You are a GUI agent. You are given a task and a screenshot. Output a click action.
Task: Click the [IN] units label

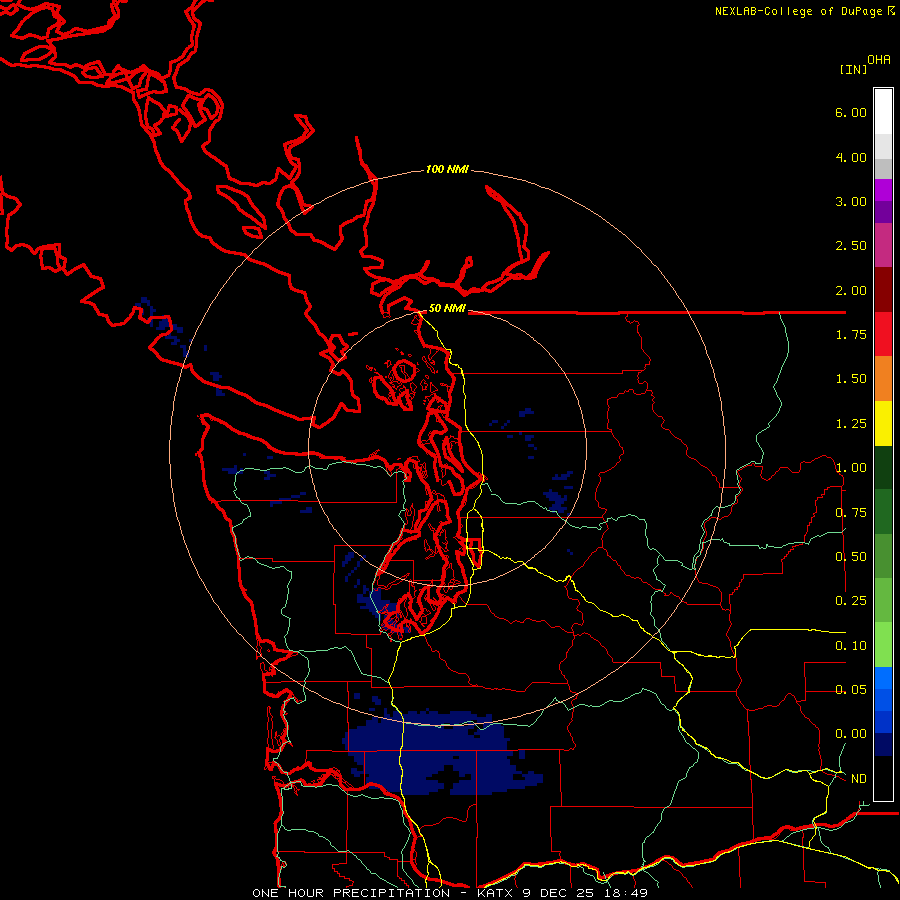853,69
